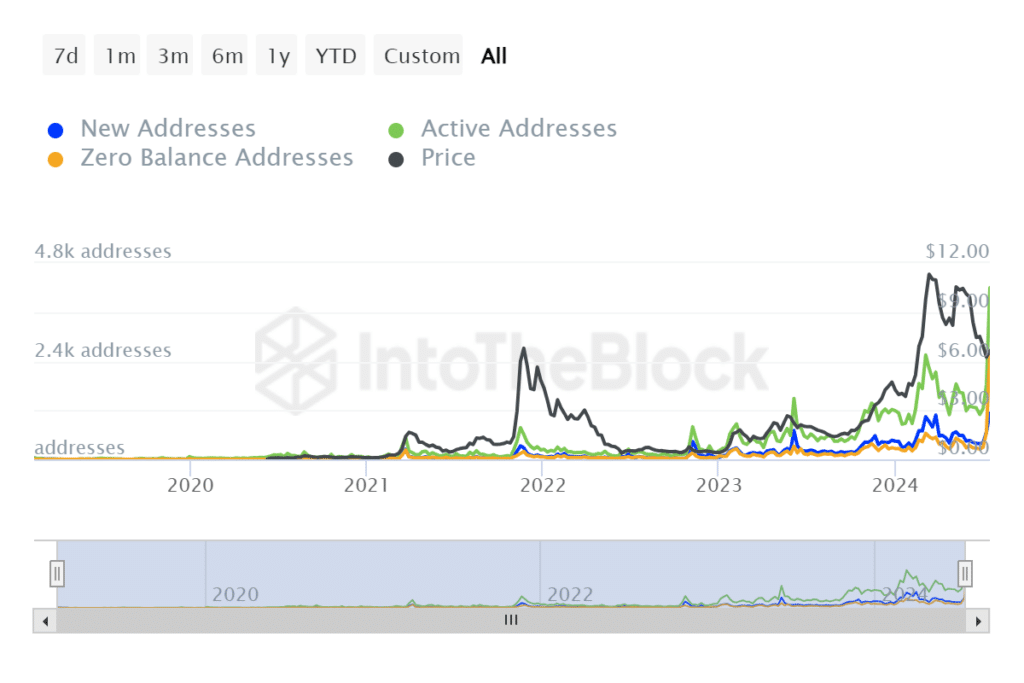
Task: Hide the Zero Balance Addresses series
Action: pyautogui.click(x=216, y=158)
